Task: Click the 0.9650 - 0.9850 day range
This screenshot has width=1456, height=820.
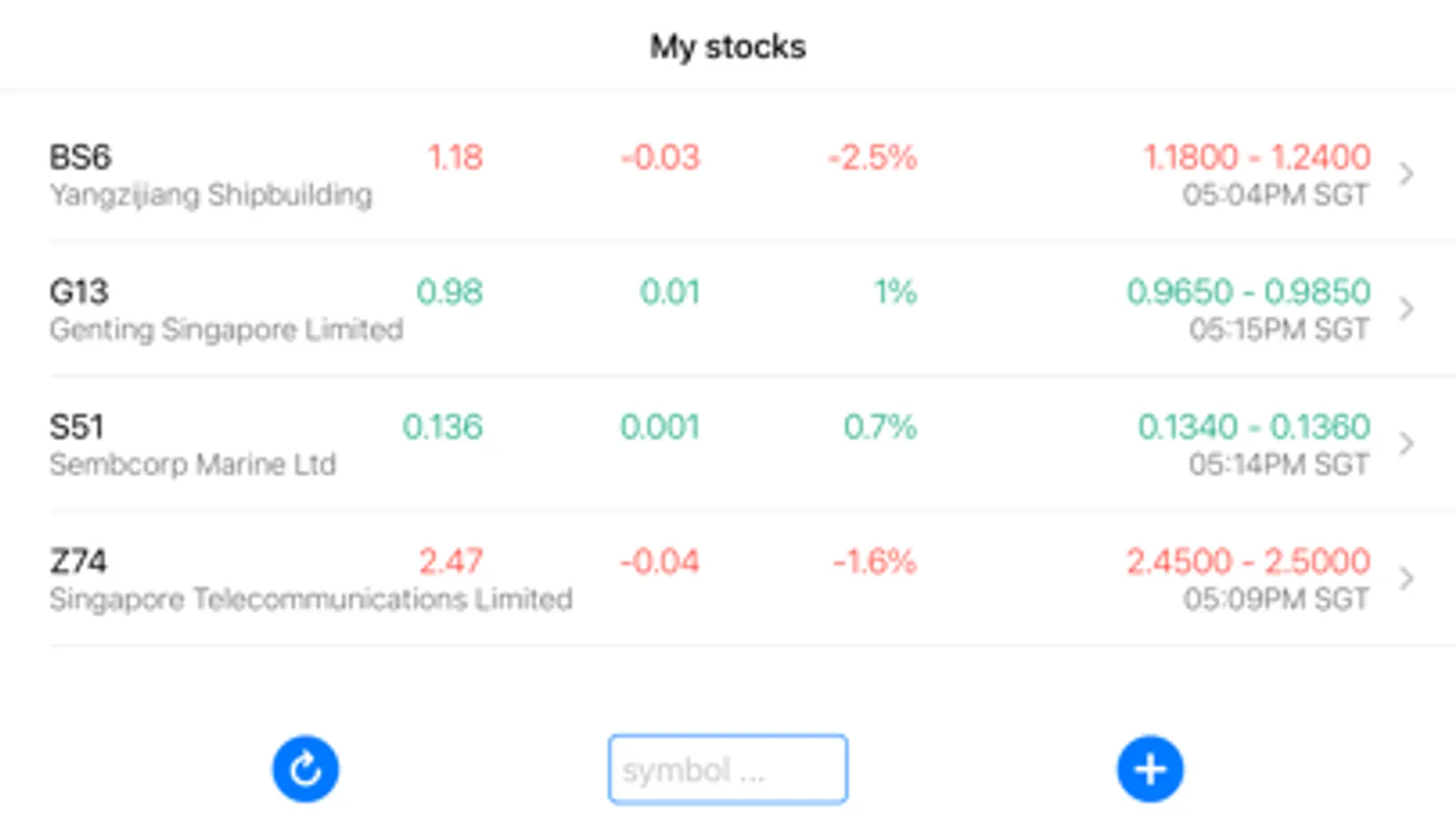Action: tap(1248, 292)
